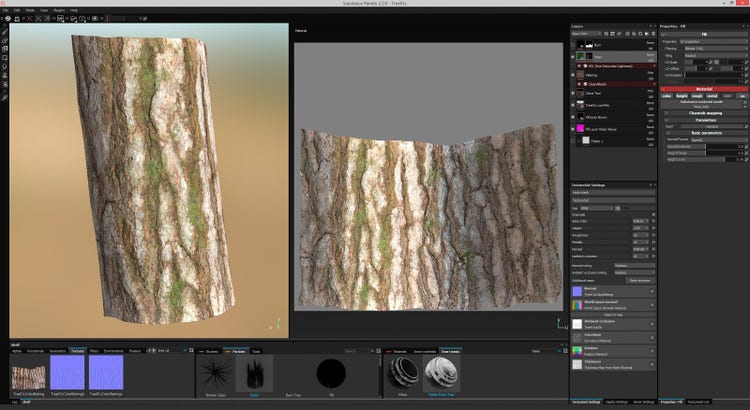This screenshot has width=750, height=410.
Task: Click the Bake textures button
Action: click(x=639, y=281)
